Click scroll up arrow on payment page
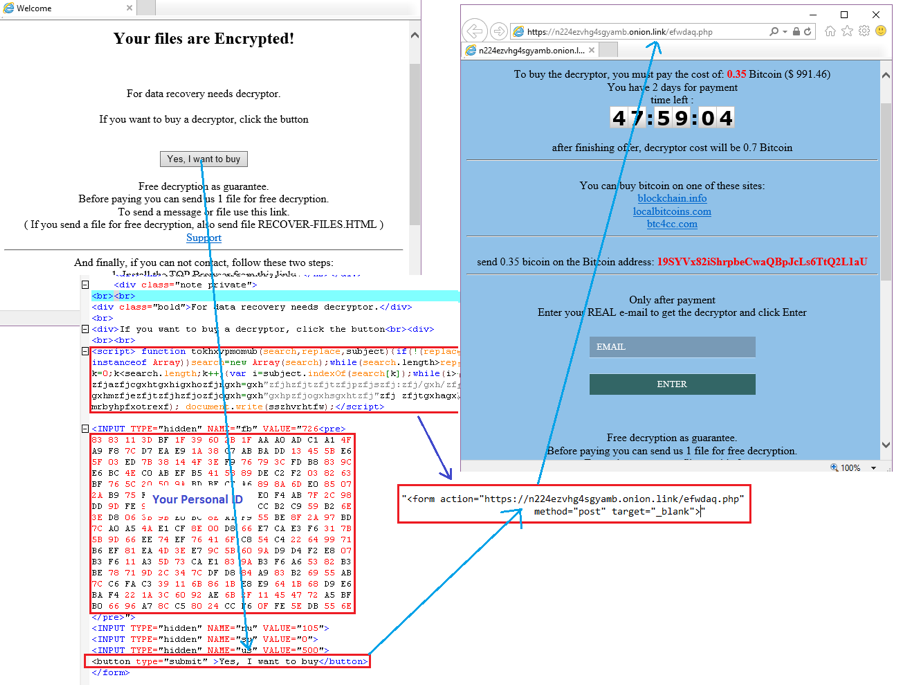The image size is (899, 685). (x=886, y=75)
